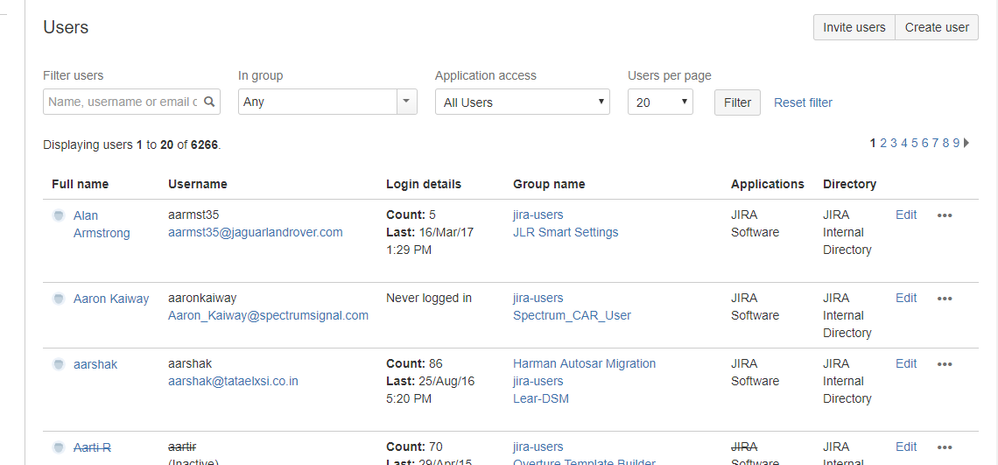This screenshot has height=465, width=998.
Task: Open the Lear-DSM group link
Action: pyautogui.click(x=540, y=398)
